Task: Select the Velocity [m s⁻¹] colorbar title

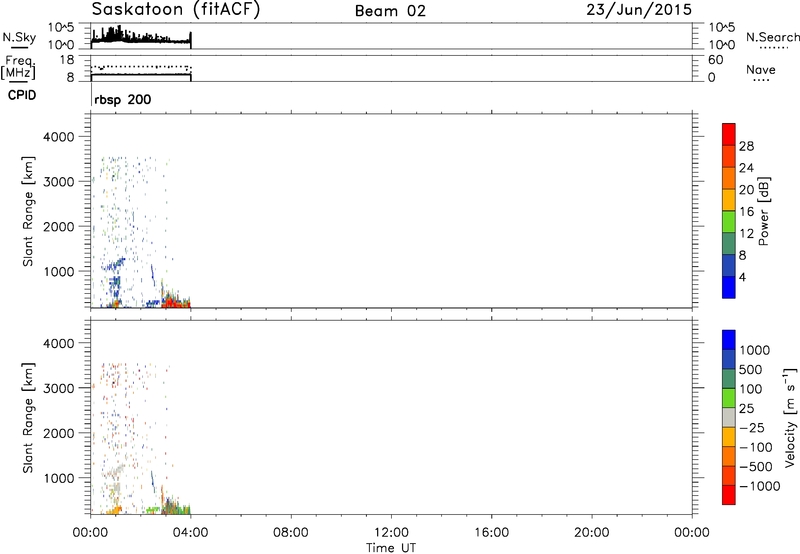Action: point(790,417)
